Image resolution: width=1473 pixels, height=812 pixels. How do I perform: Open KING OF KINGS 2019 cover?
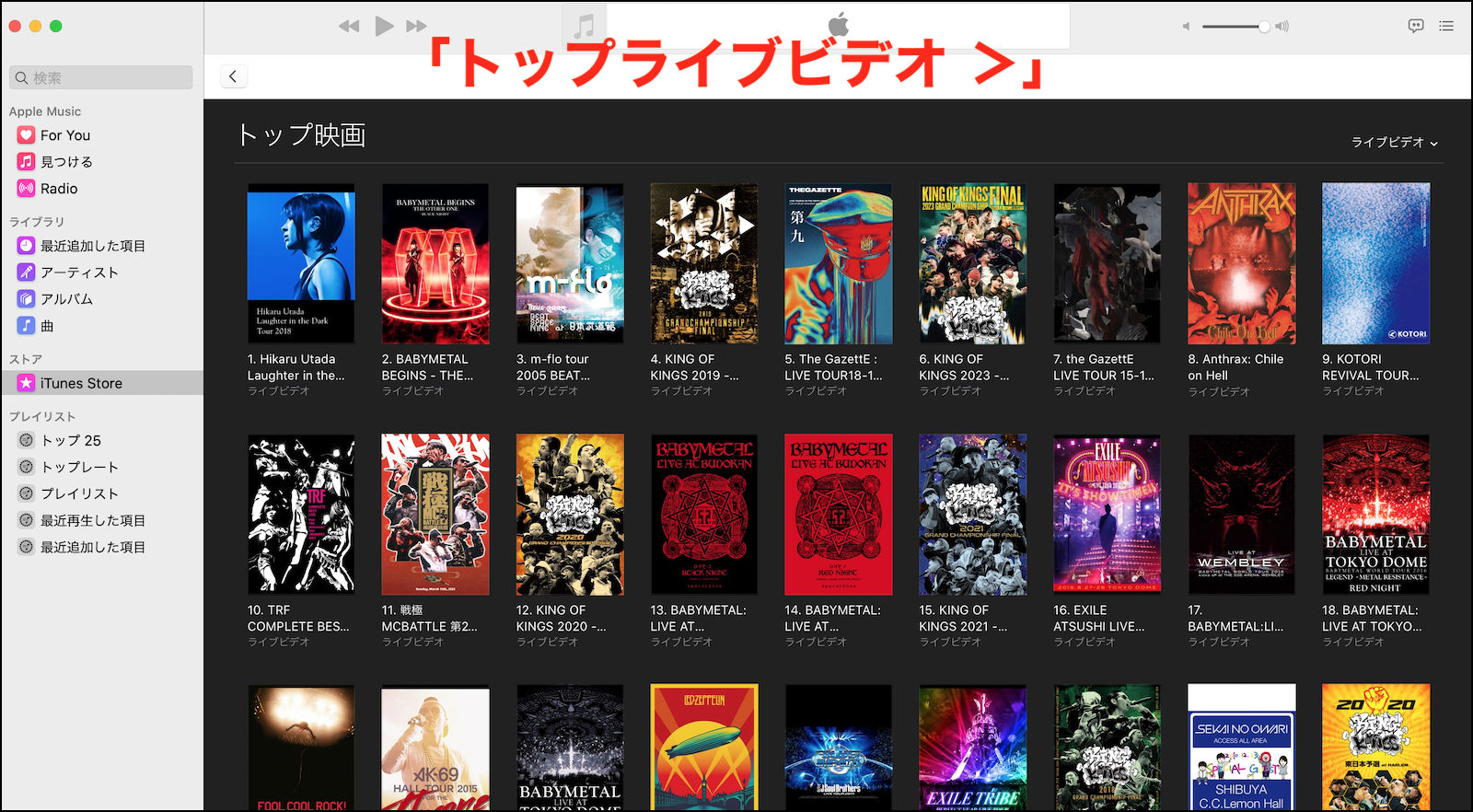704,263
